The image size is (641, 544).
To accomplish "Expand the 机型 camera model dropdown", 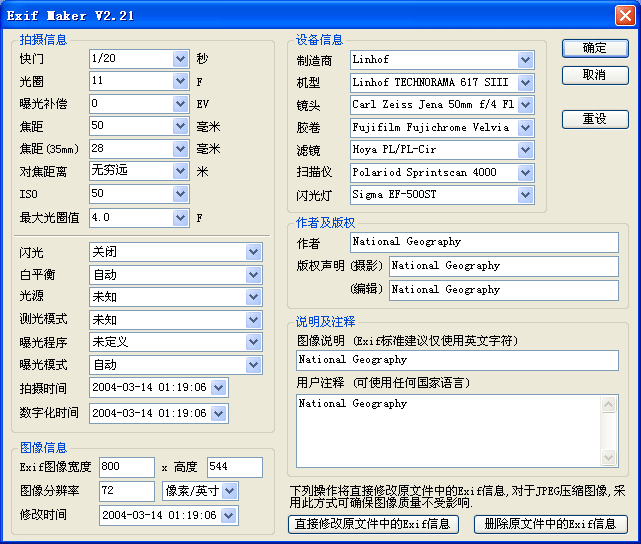I will coord(525,83).
